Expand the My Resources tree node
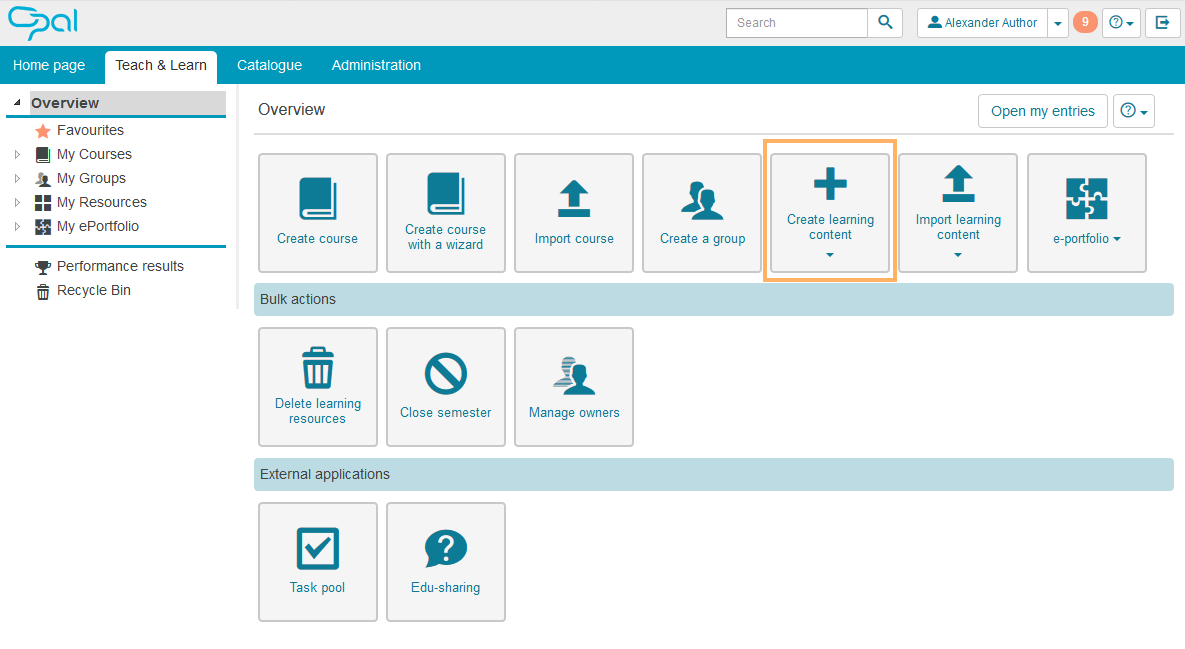Image resolution: width=1185 pixels, height=649 pixels. (x=17, y=202)
